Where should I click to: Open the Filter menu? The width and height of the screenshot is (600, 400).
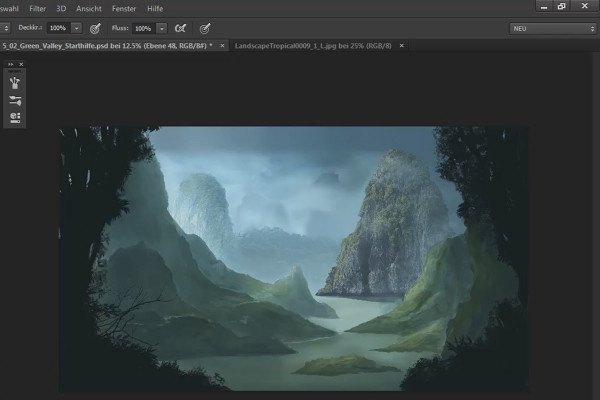pos(38,8)
